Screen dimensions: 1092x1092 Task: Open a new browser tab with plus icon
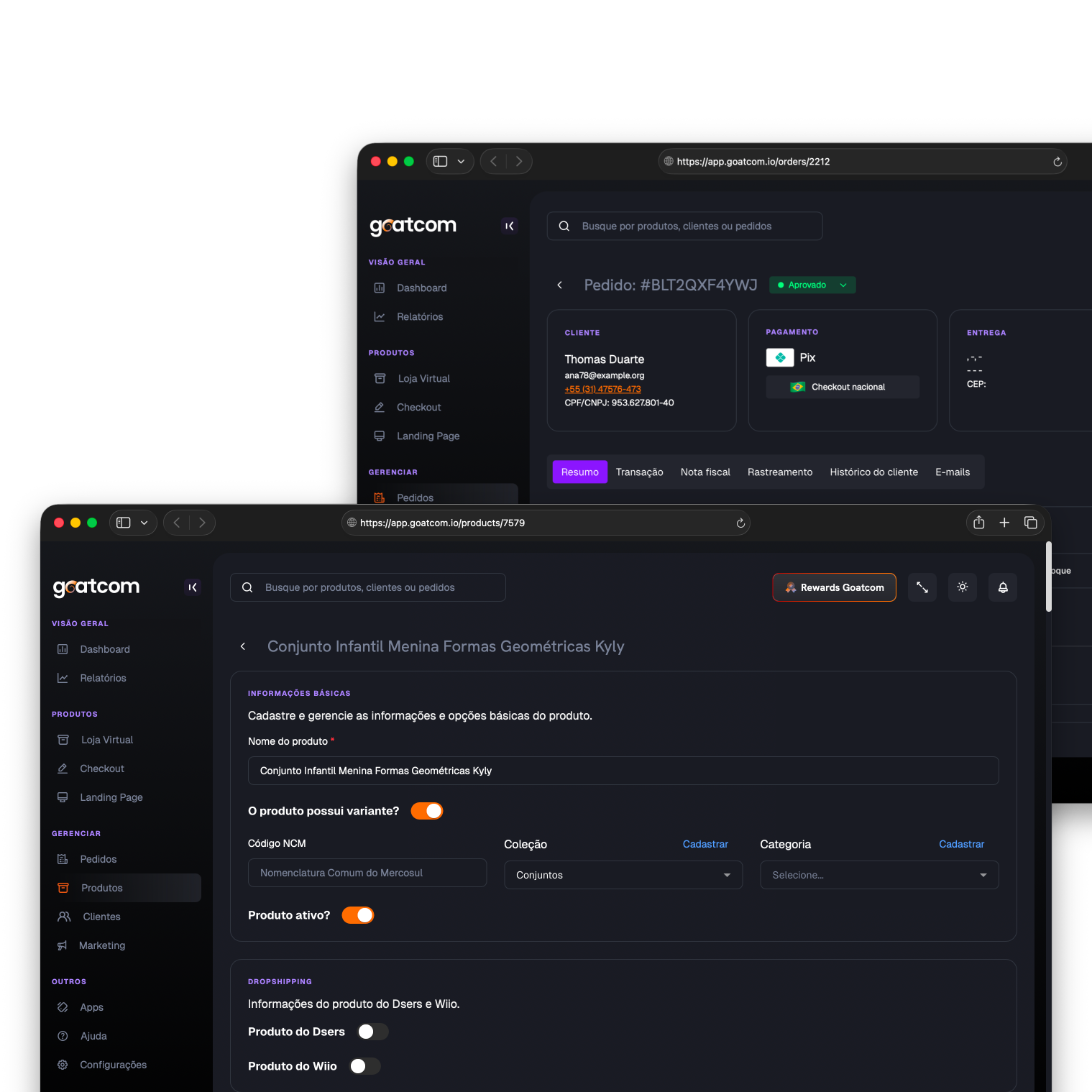1004,523
